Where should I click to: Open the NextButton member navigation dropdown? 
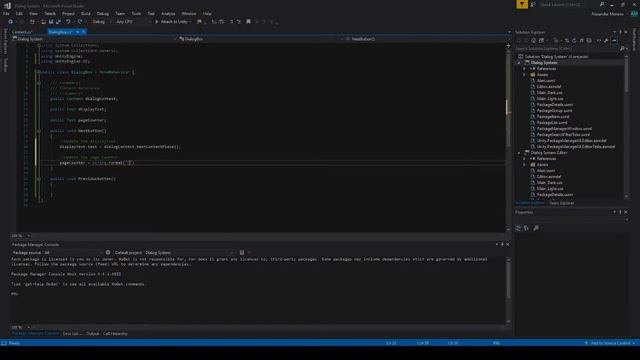[427, 39]
